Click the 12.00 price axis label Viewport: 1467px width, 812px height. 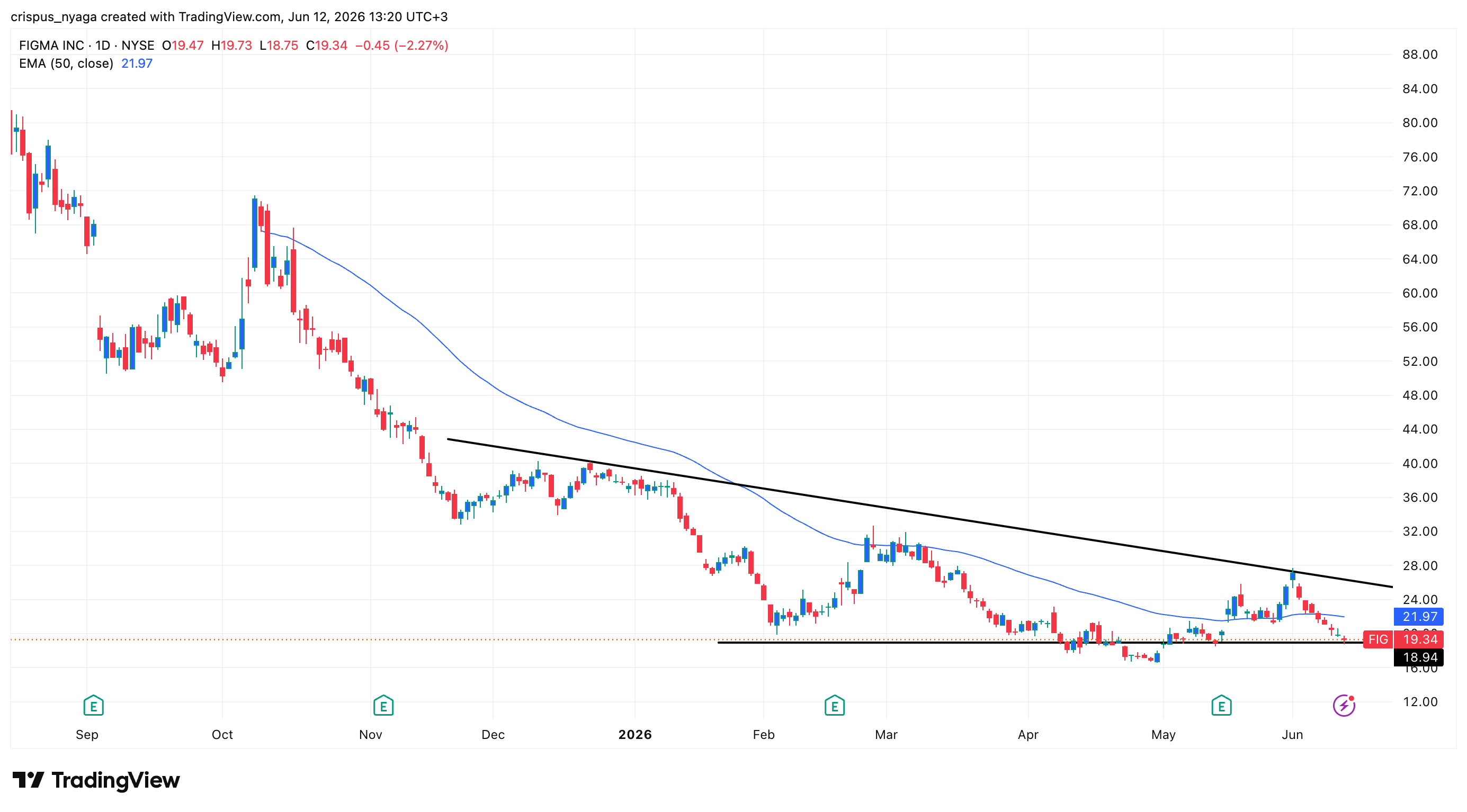point(1420,701)
